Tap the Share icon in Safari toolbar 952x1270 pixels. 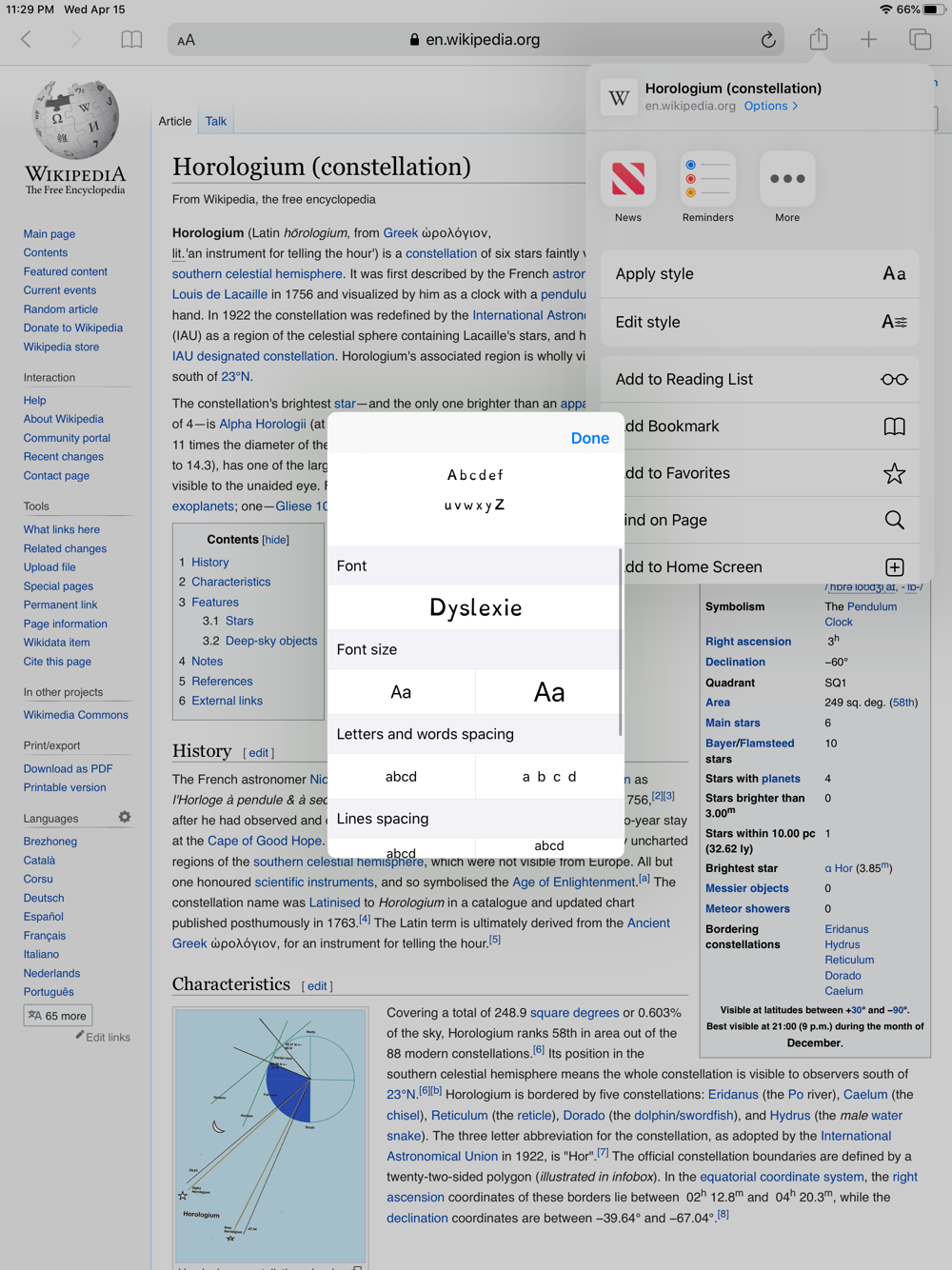(x=819, y=39)
